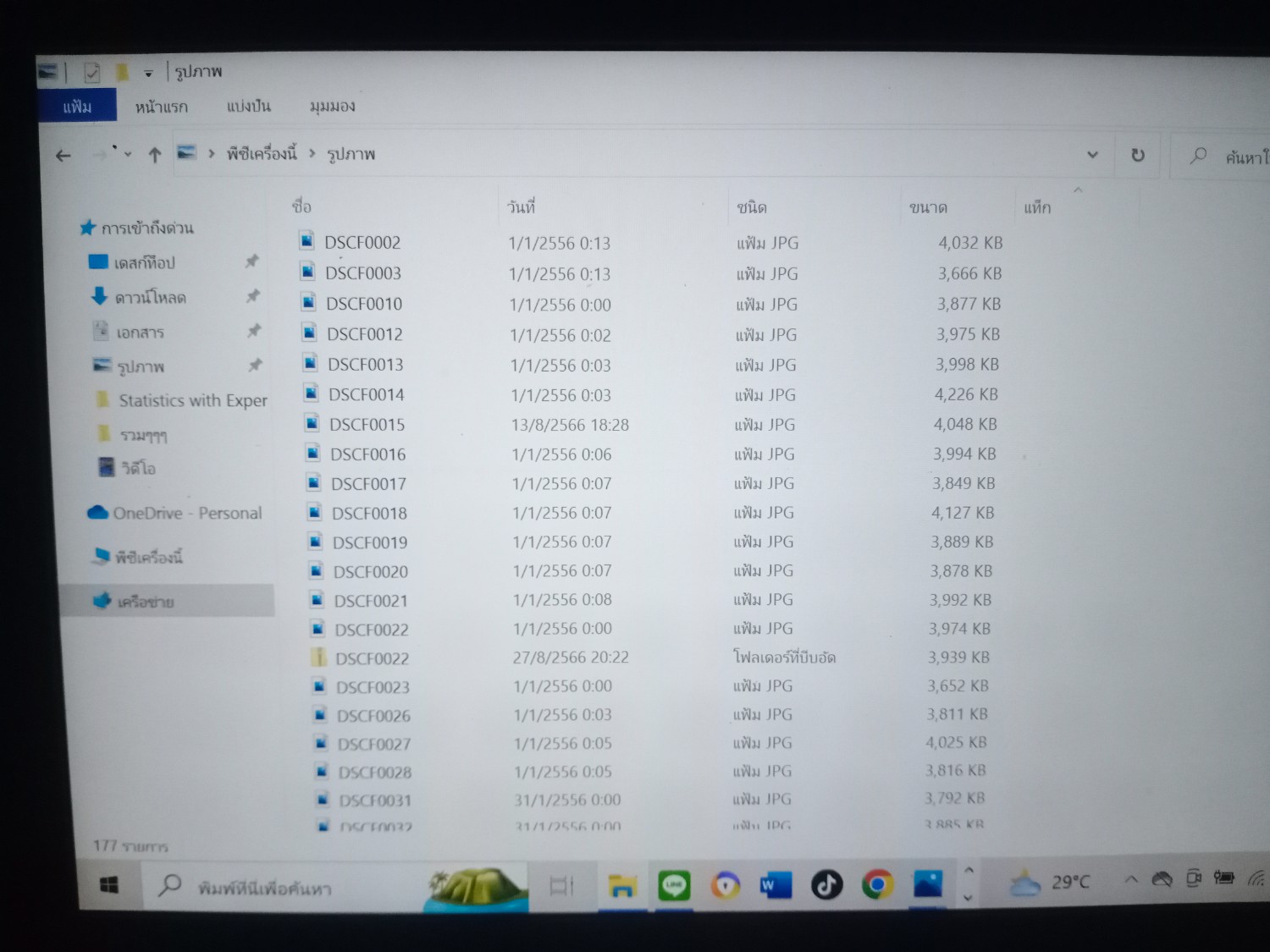Open the LINE app from taskbar
This screenshot has width=1270, height=952.
674,886
